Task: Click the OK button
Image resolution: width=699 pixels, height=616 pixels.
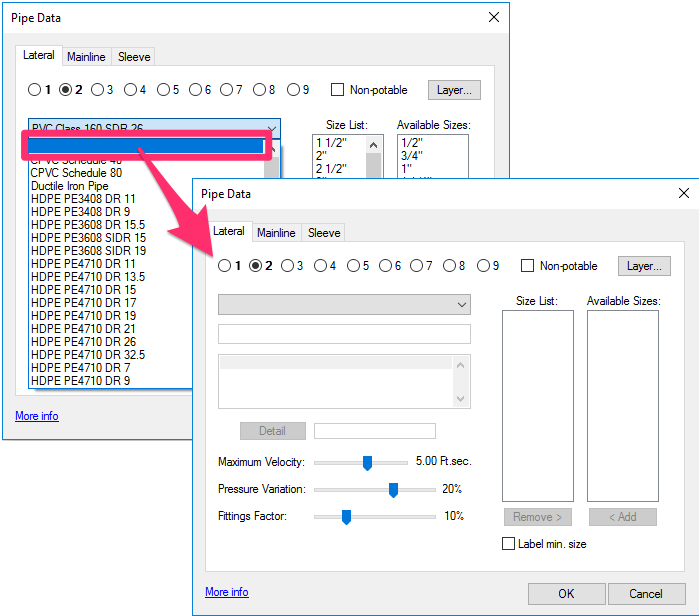Action: pyautogui.click(x=567, y=594)
